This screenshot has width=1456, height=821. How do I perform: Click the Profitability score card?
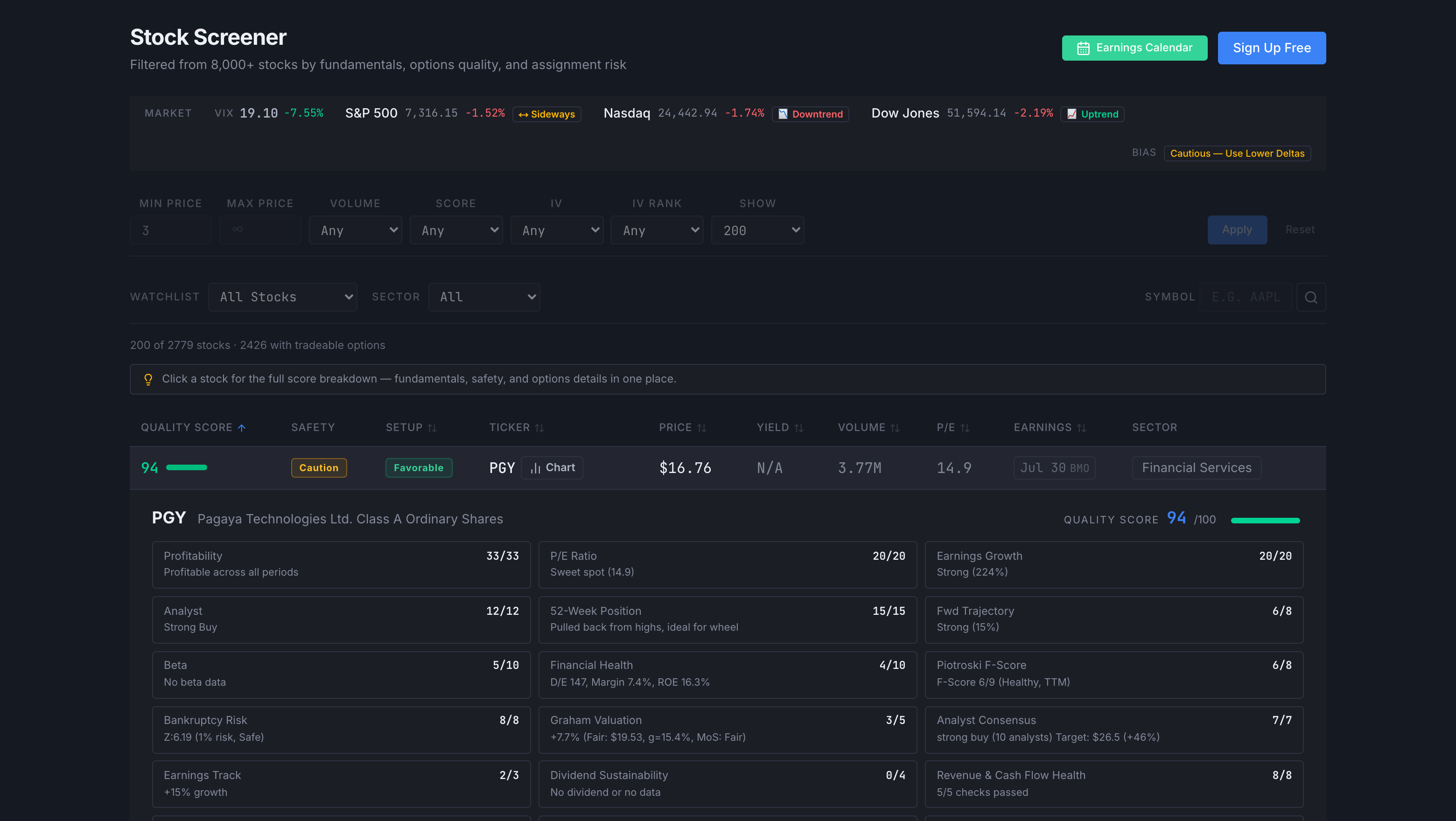342,564
